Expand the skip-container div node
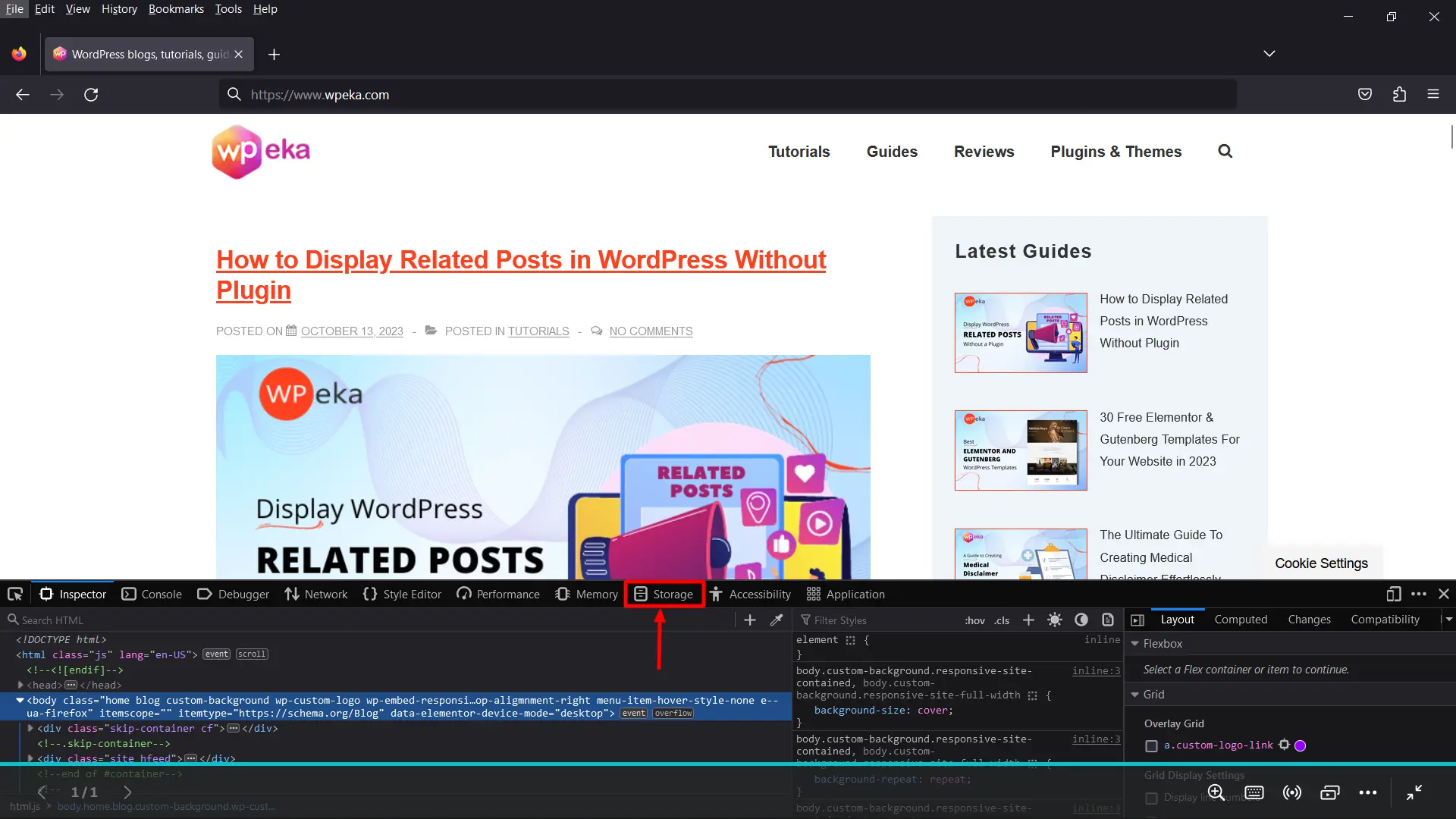1456x819 pixels. click(x=30, y=728)
